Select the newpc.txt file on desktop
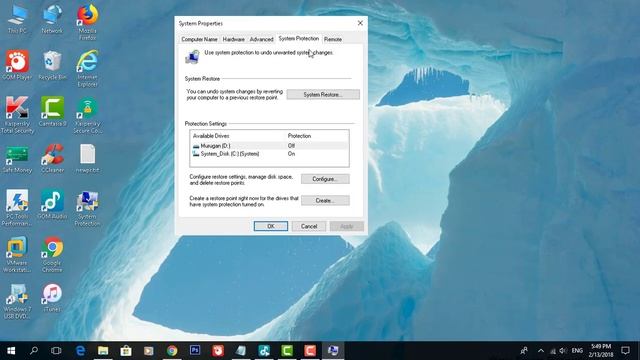640x360 pixels. [x=87, y=158]
